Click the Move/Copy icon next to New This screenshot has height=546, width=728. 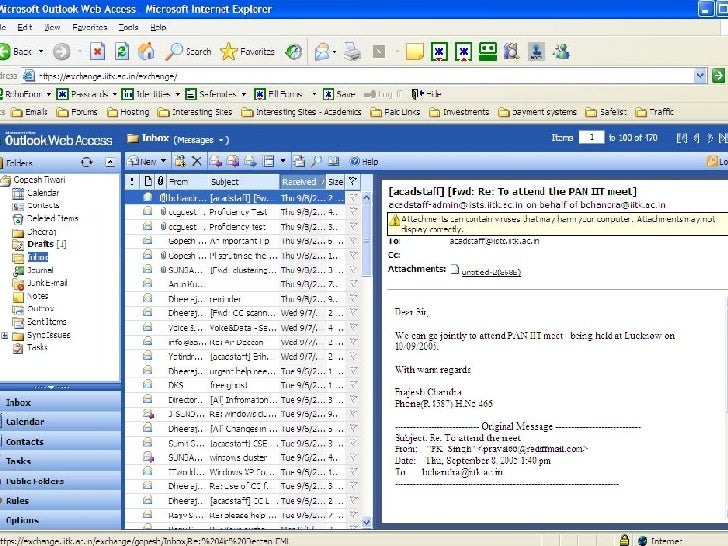180,162
